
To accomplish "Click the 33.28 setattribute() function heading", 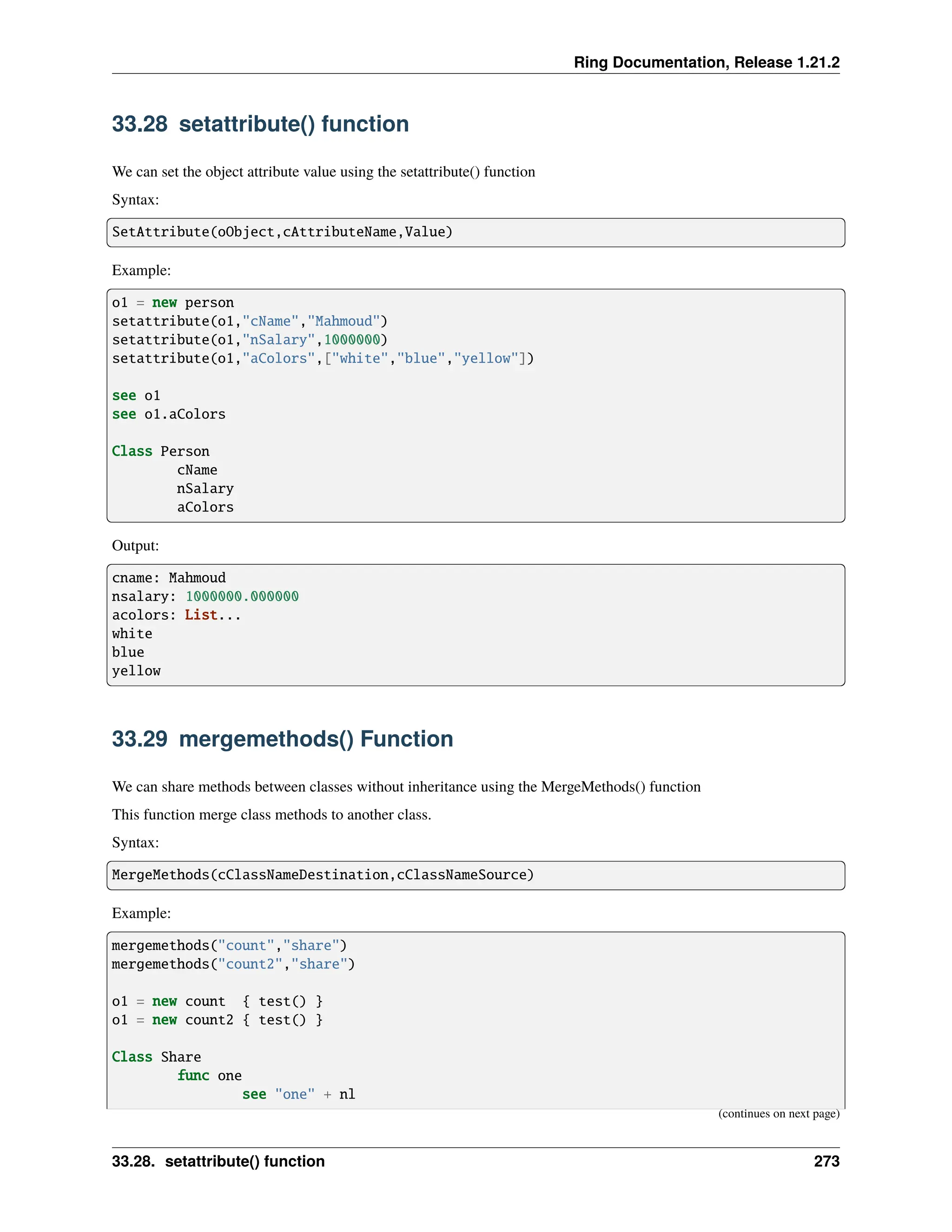I will coord(260,124).
